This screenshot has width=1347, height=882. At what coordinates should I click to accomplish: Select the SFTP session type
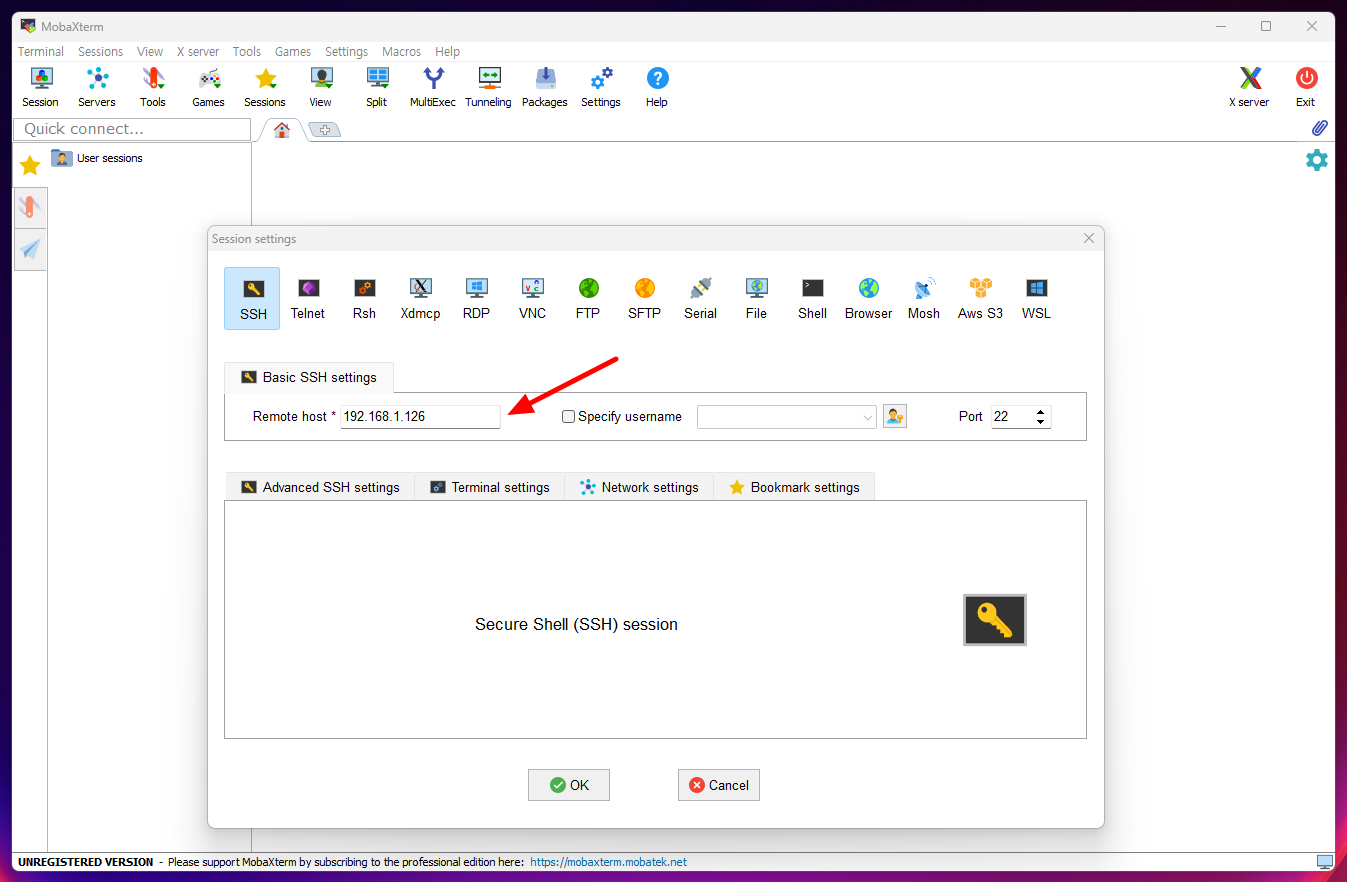pyautogui.click(x=644, y=298)
